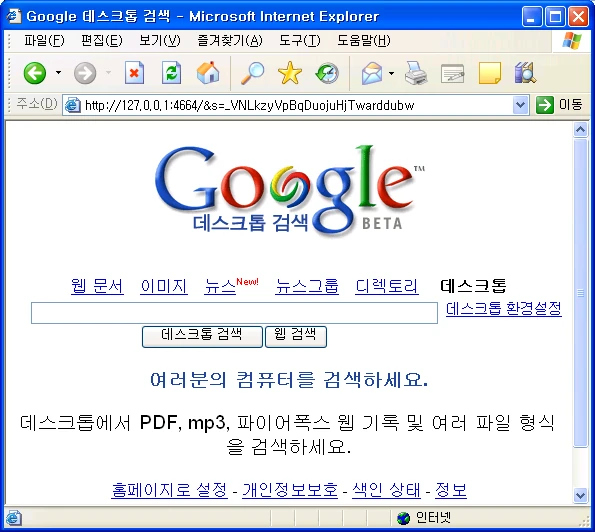Open the 보기(V) menu
The height and width of the screenshot is (532, 595).
(x=159, y=40)
